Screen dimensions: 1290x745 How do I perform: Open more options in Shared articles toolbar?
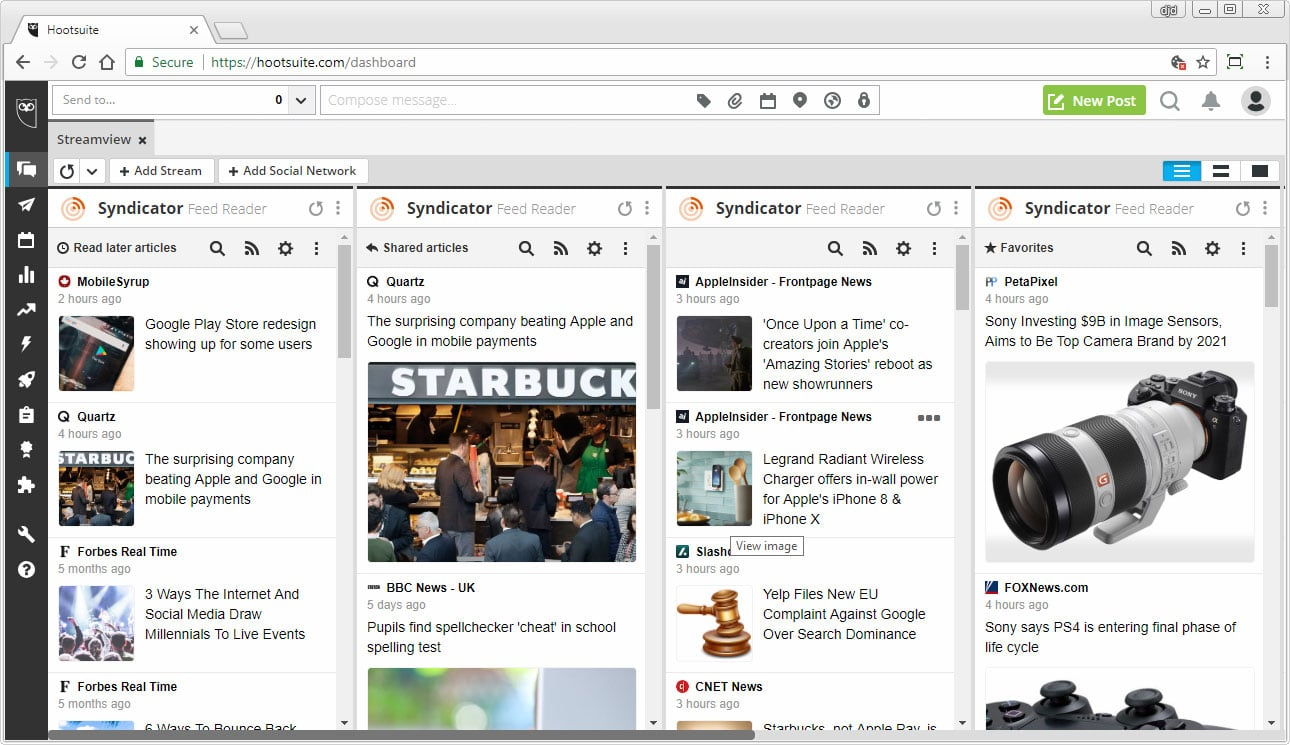pyautogui.click(x=625, y=248)
